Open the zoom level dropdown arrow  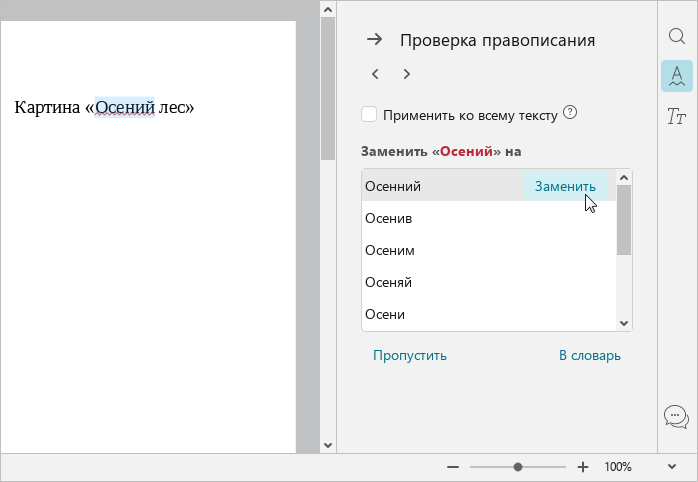point(672,466)
